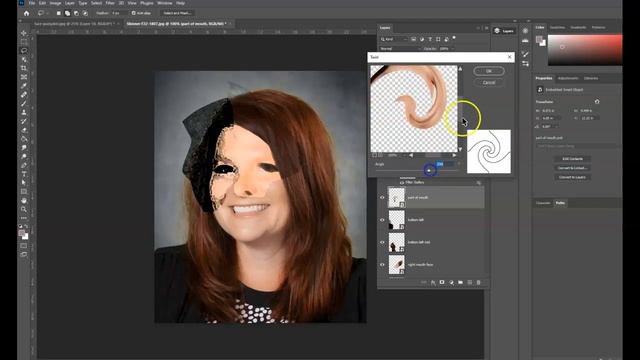Click the Convert to Layers button
640x360 pixels.
[573, 177]
